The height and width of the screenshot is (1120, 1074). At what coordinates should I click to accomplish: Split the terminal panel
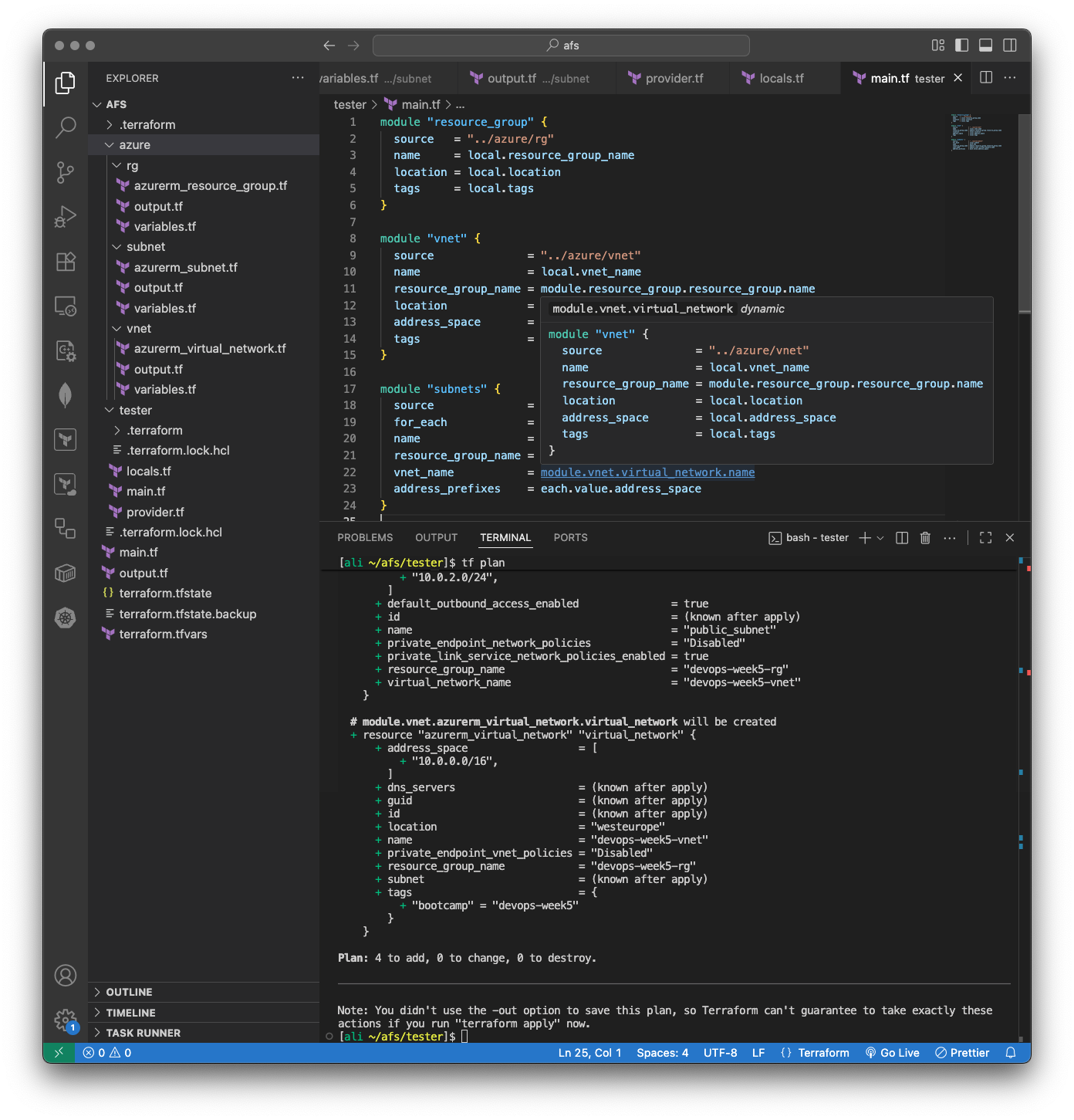(x=901, y=538)
